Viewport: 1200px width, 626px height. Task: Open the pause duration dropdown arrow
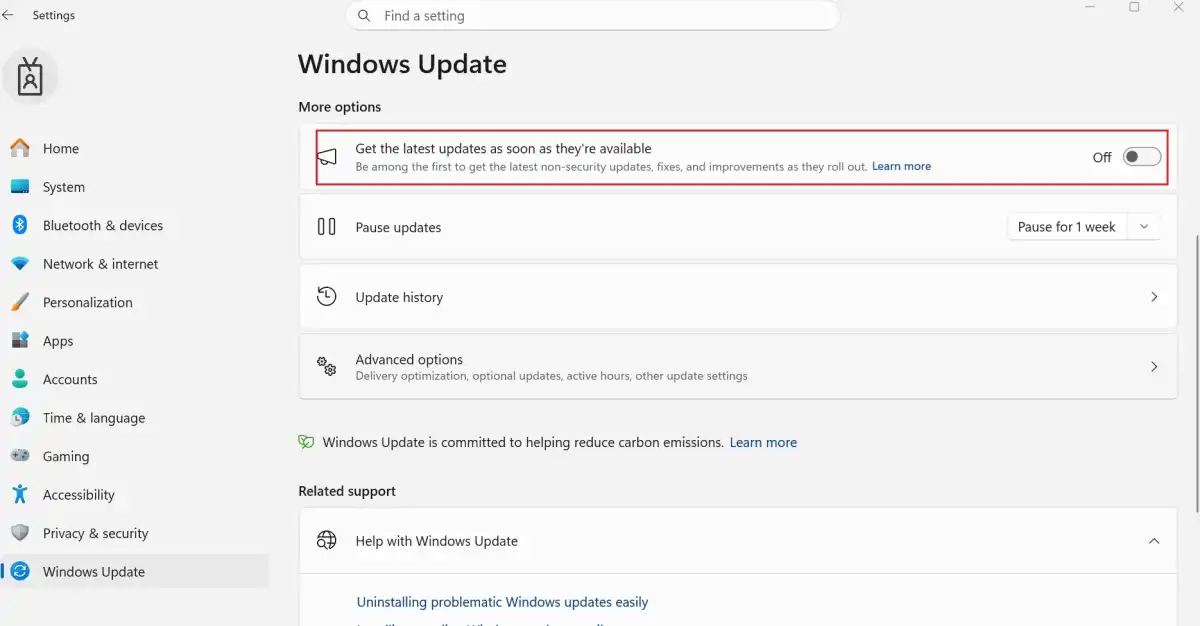pos(1144,227)
